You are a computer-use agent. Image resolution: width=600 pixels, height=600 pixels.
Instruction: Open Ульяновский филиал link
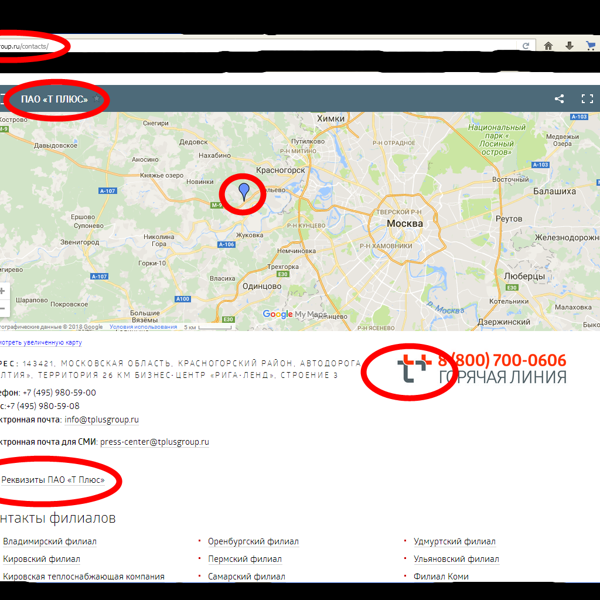pos(457,559)
